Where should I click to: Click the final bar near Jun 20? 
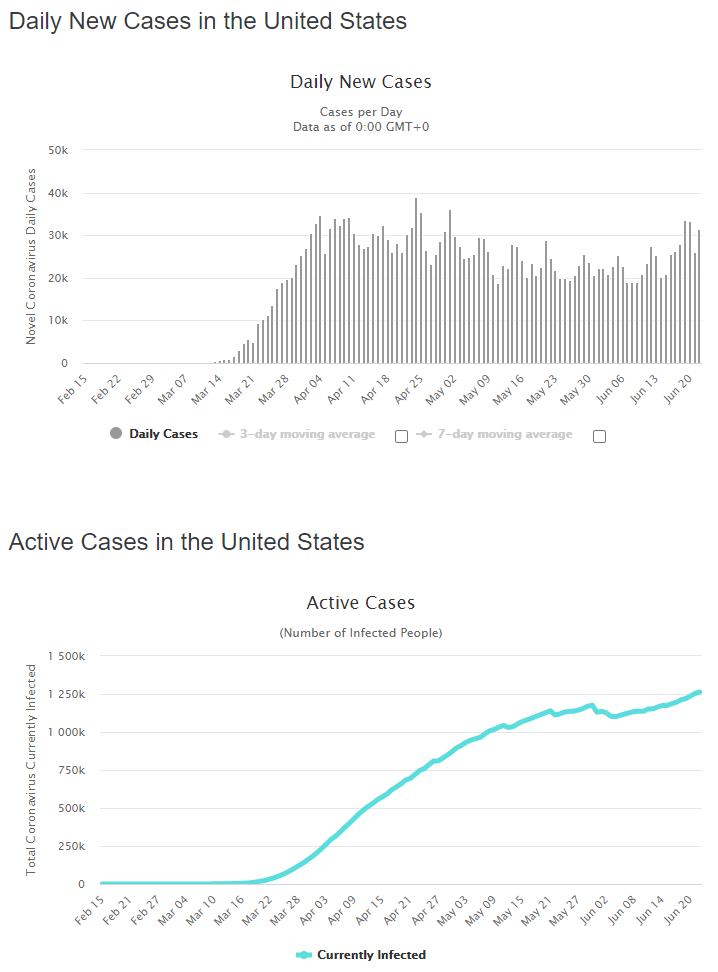[x=699, y=296]
